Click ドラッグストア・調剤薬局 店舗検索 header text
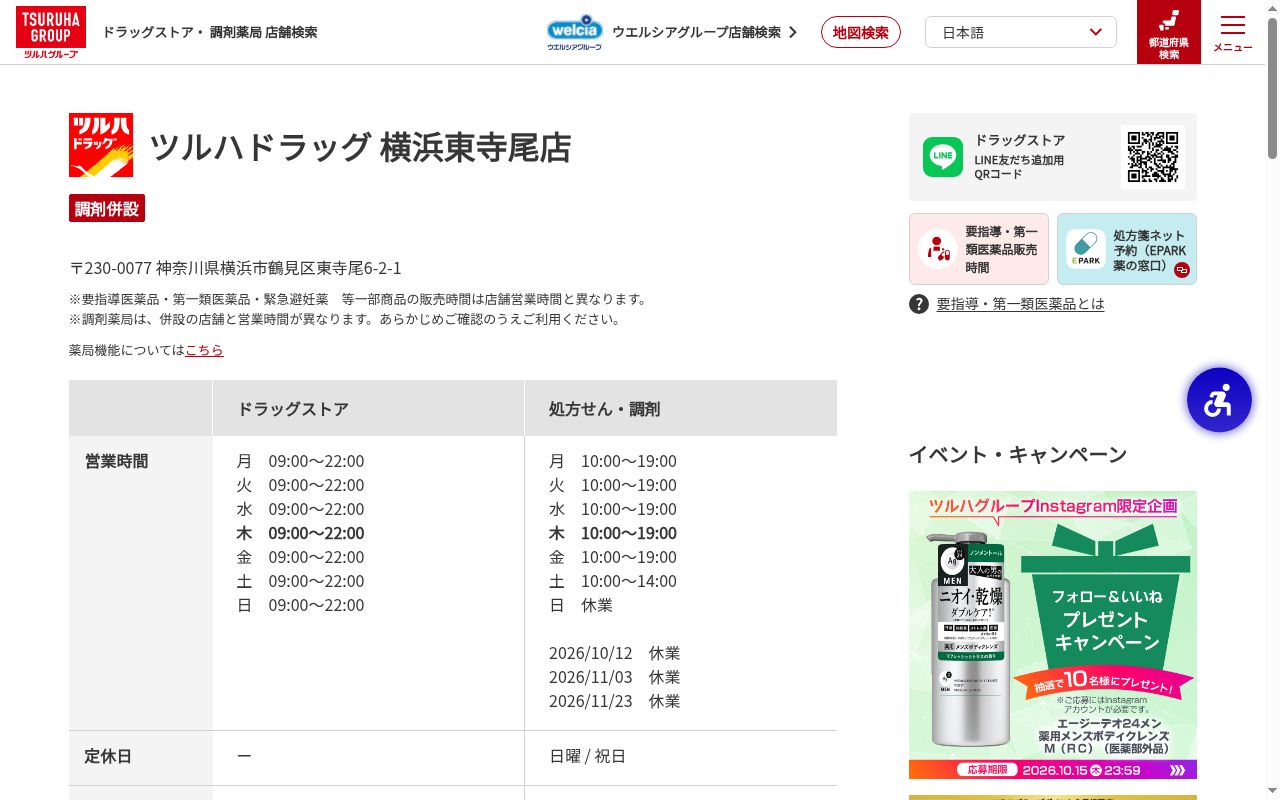1280x800 pixels. coord(210,32)
